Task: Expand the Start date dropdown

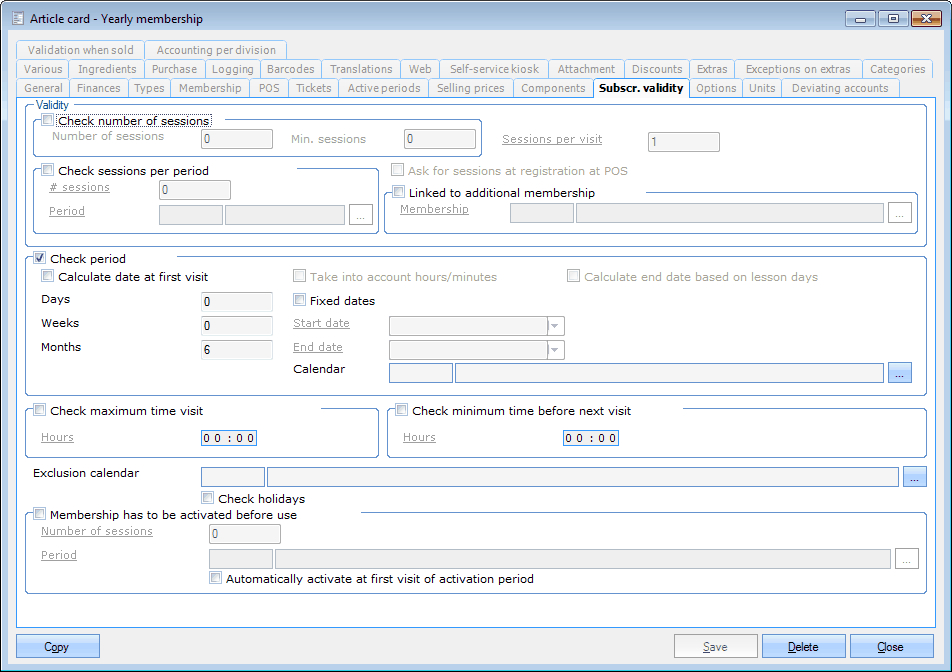Action: 556,326
